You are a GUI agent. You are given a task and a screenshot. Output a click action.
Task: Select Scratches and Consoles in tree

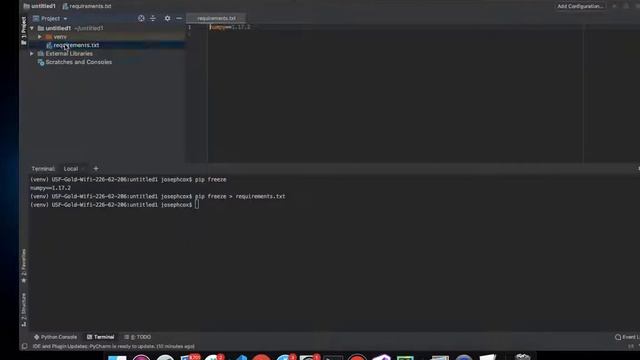click(x=78, y=62)
